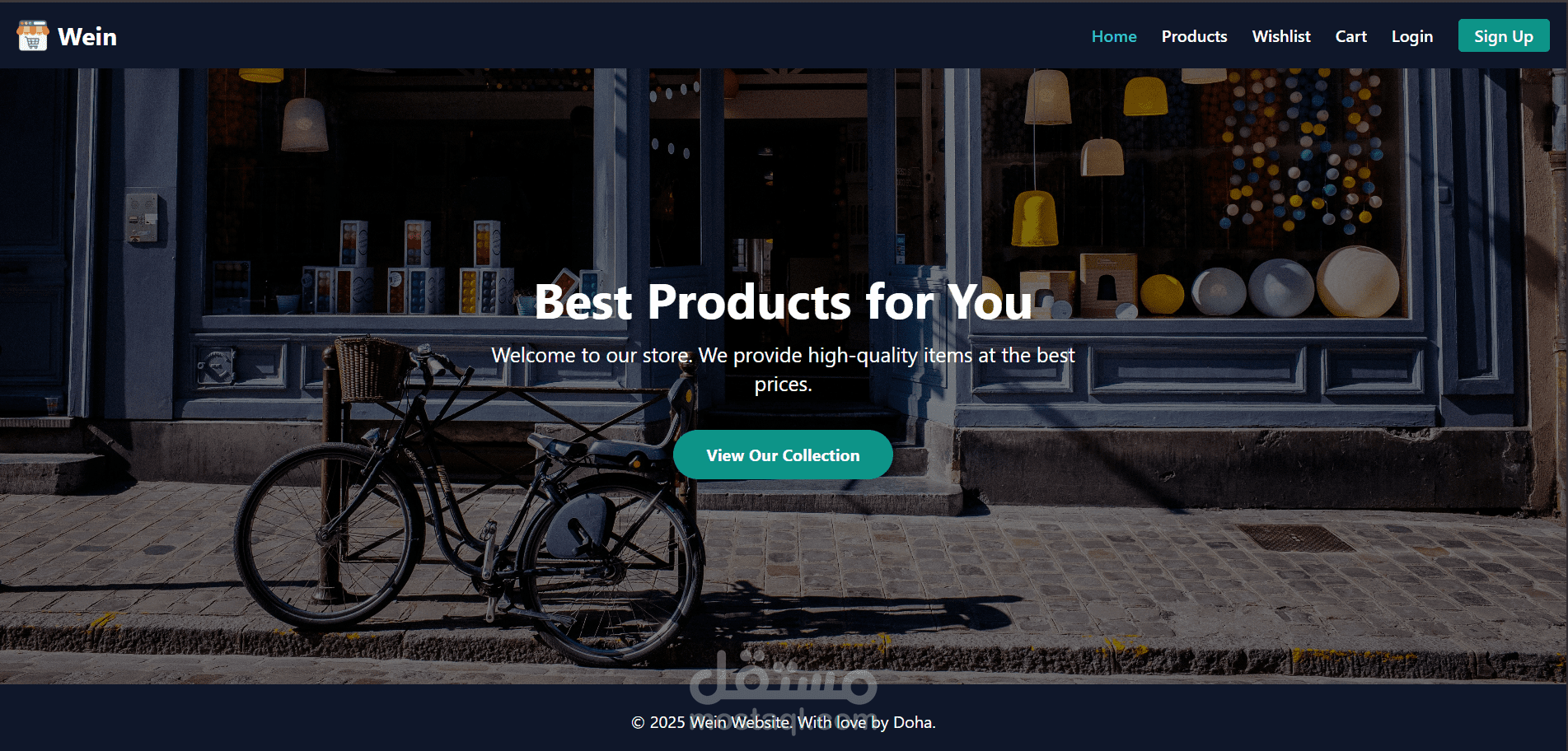This screenshot has width=1568, height=751.
Task: Click the intercom panel on the wall
Action: pyautogui.click(x=141, y=218)
